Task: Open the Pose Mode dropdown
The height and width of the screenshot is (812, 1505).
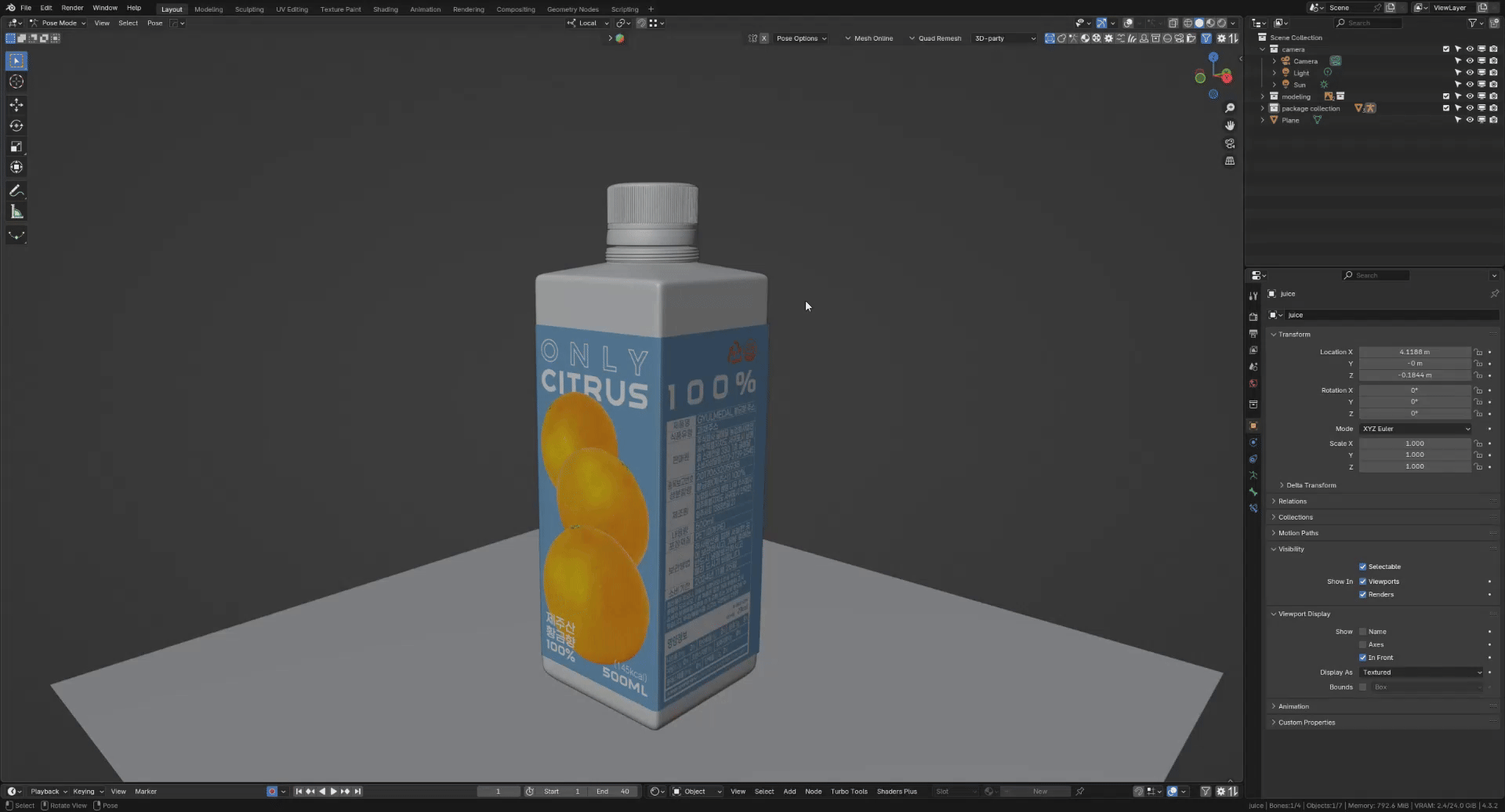Action: click(x=57, y=23)
